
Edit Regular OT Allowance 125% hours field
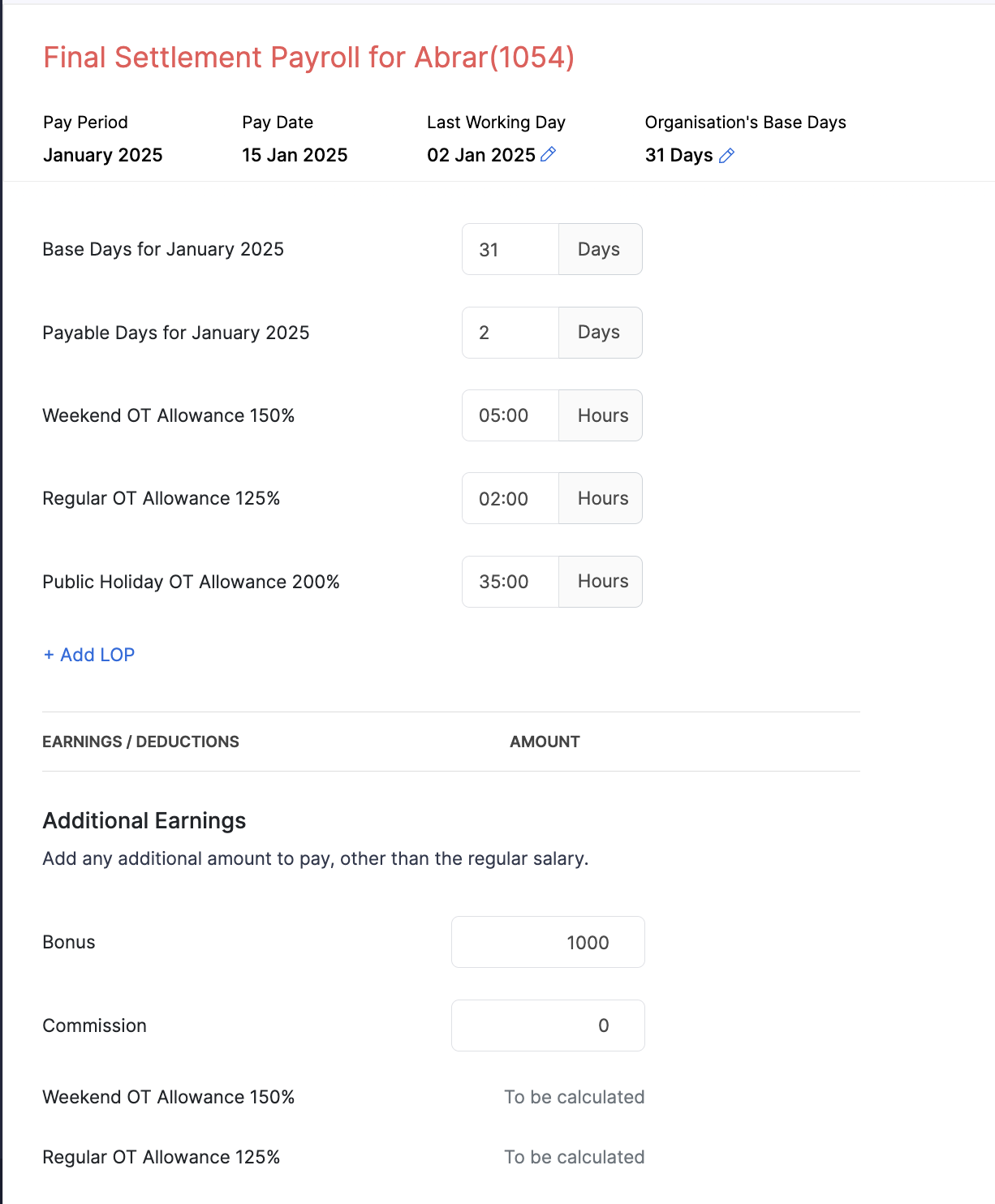[510, 498]
